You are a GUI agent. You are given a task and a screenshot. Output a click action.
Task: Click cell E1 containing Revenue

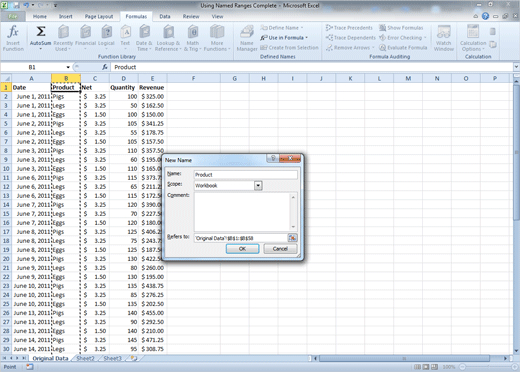point(152,87)
